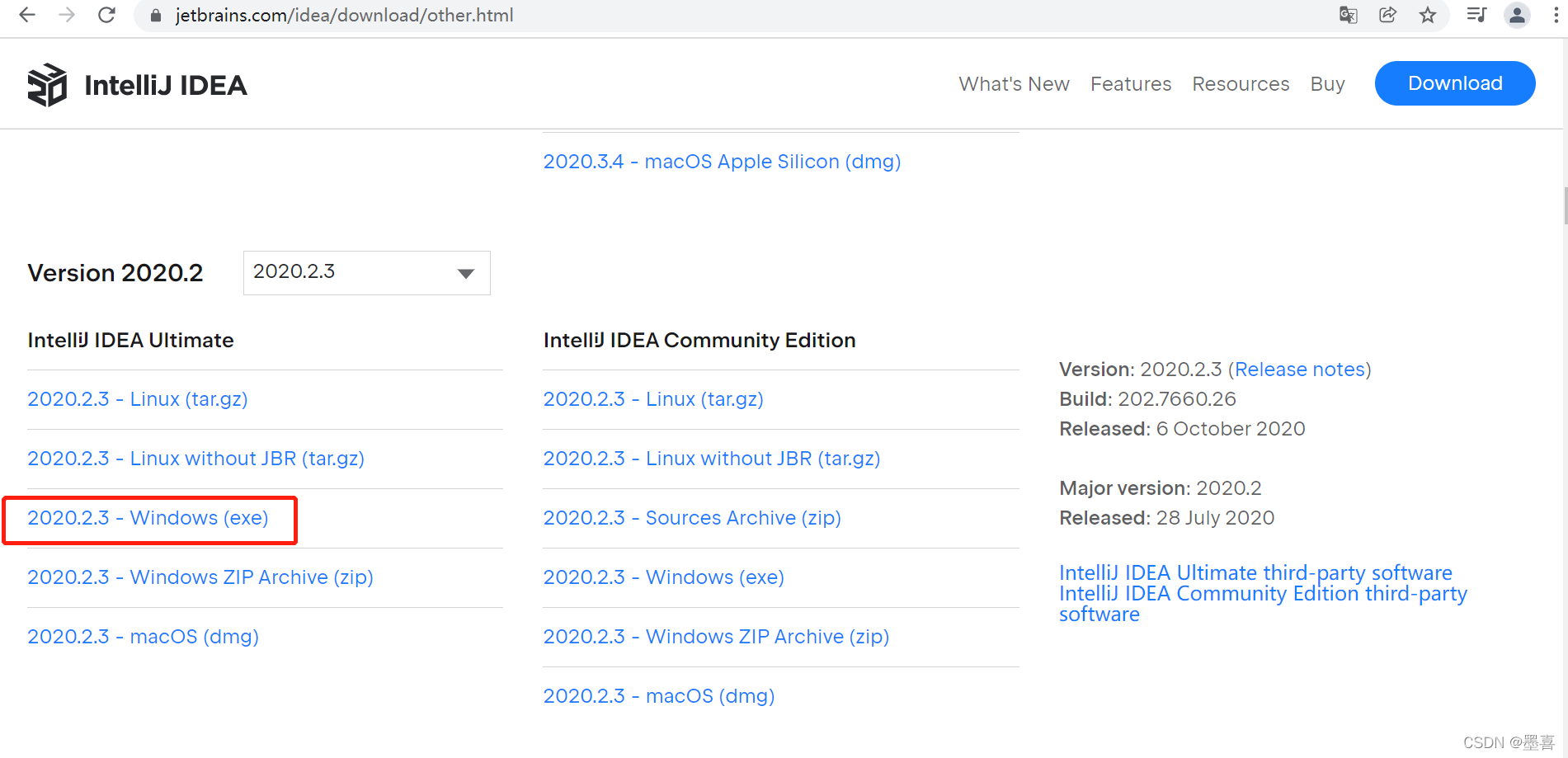
Task: Click the IntelliJ IDEA Ultimate heading
Action: [x=130, y=340]
